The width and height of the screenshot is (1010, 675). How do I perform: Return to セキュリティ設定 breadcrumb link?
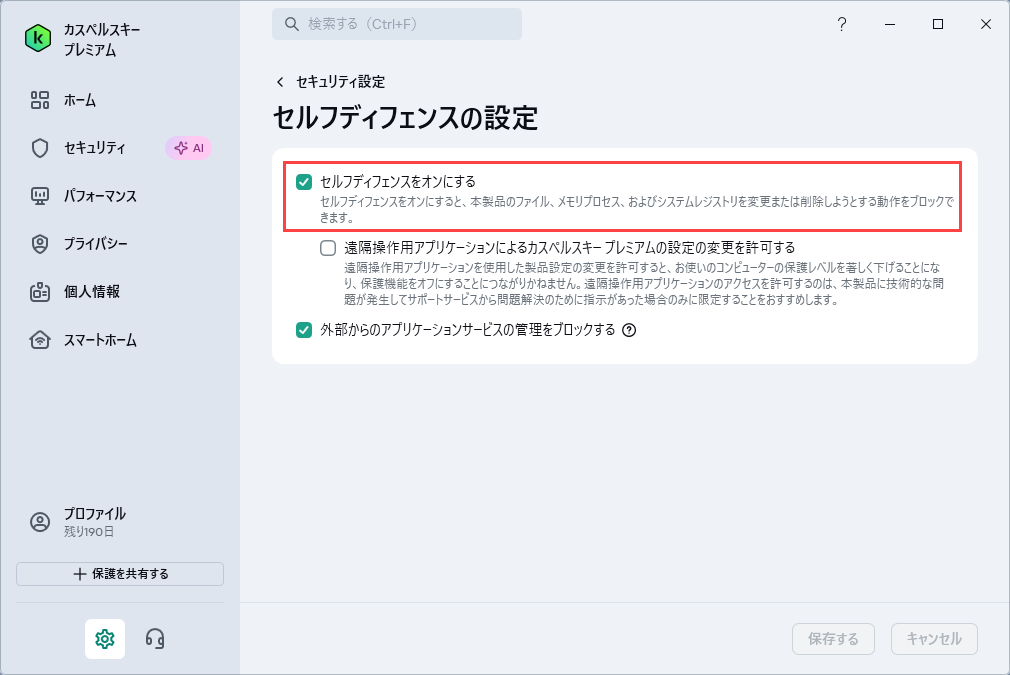pos(341,82)
